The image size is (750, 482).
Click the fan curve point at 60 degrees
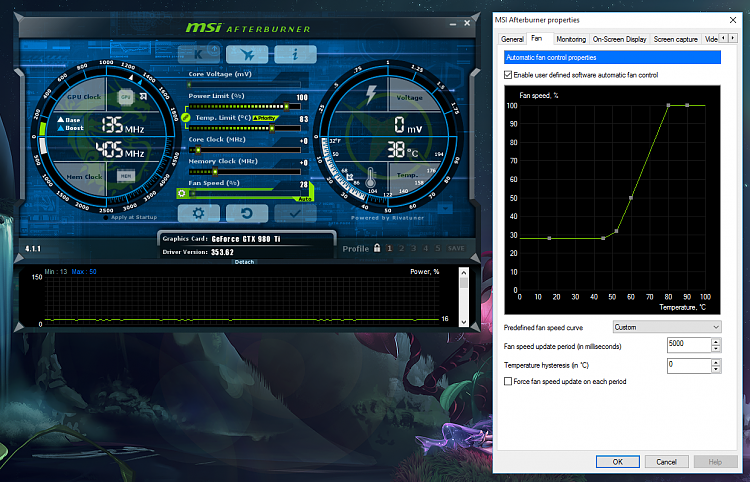631,197
